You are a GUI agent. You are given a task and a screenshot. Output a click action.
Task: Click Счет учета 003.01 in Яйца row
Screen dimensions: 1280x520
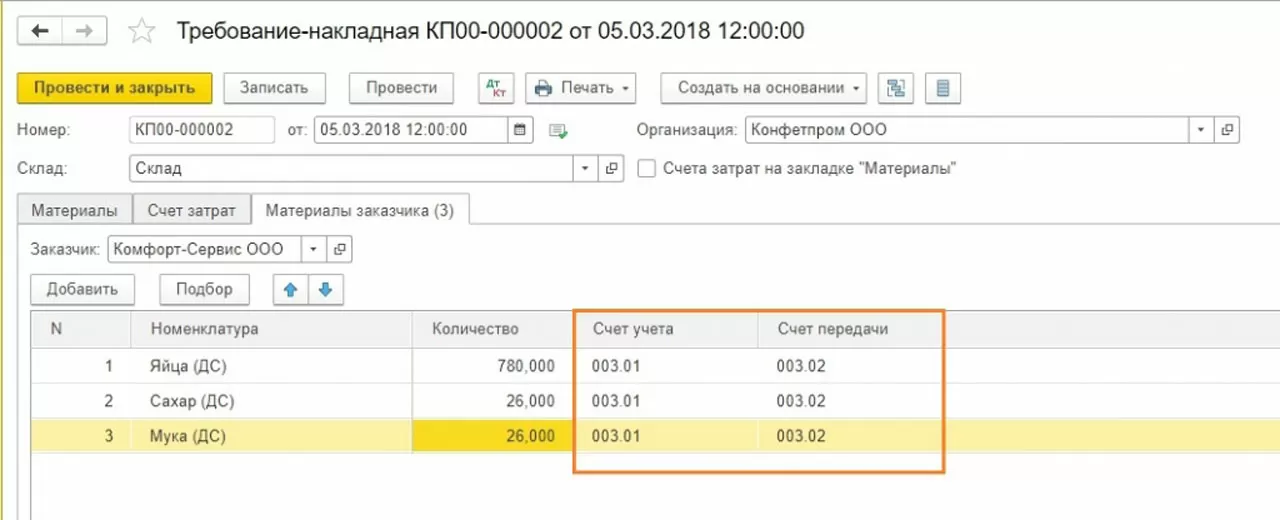[666, 366]
